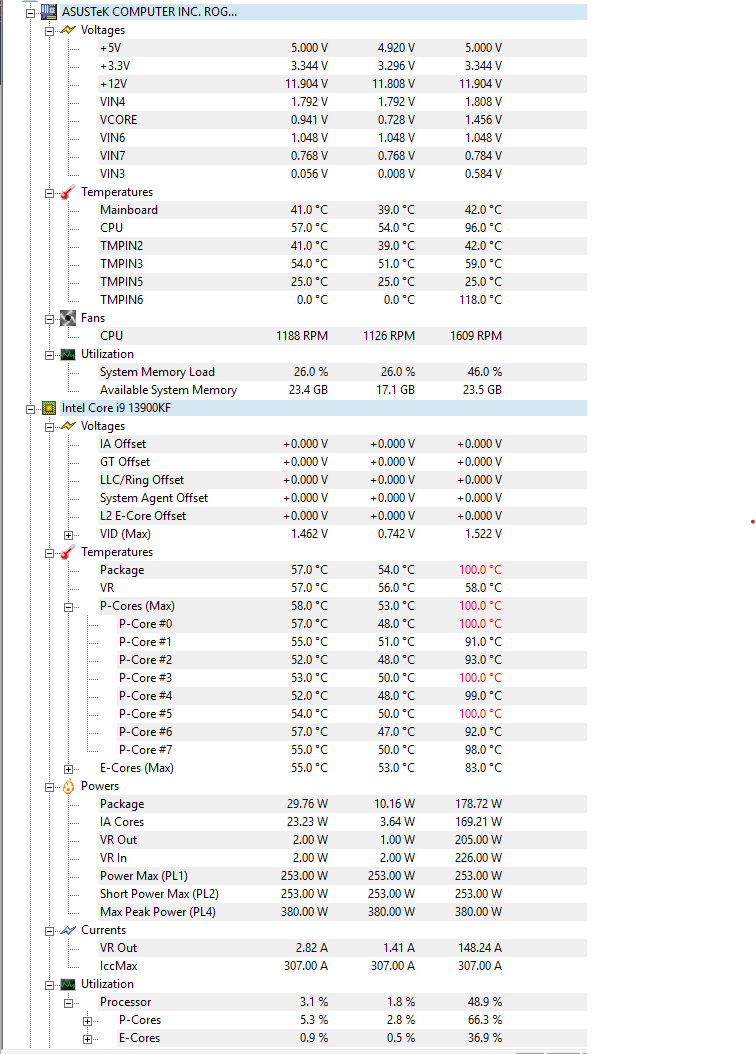
Task: Select the P-Core #0 row
Action: [351, 624]
